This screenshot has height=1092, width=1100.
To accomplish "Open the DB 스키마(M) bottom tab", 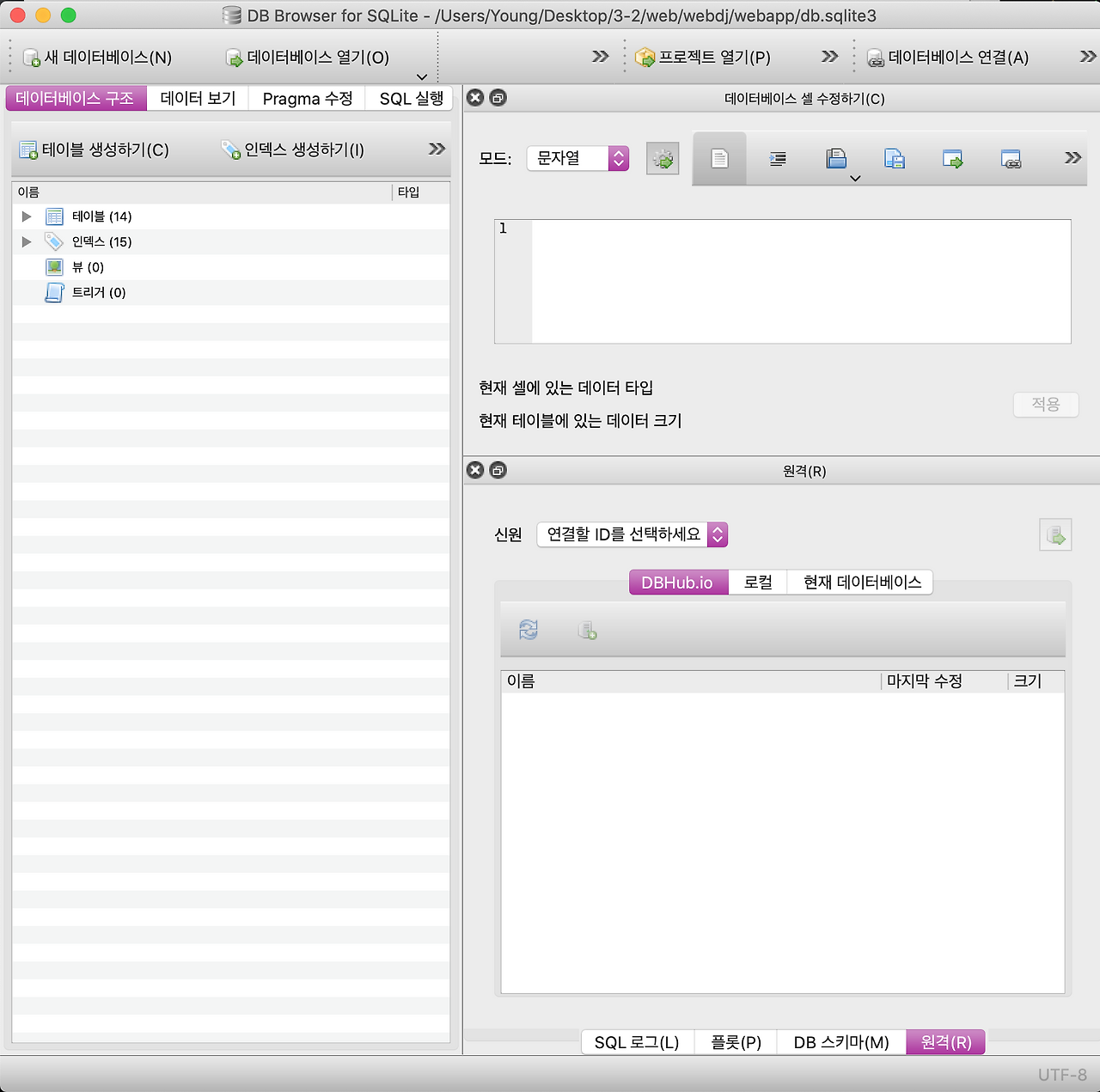I will pyautogui.click(x=841, y=1042).
